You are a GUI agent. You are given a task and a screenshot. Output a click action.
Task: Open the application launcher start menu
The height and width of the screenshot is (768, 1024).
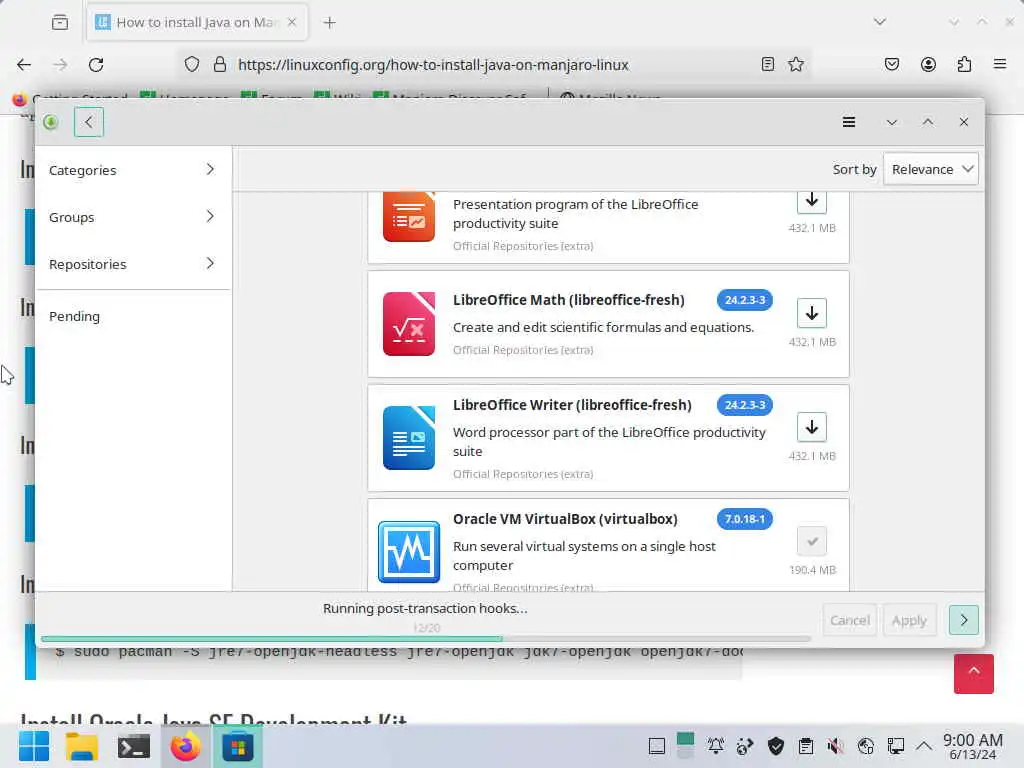[33, 746]
